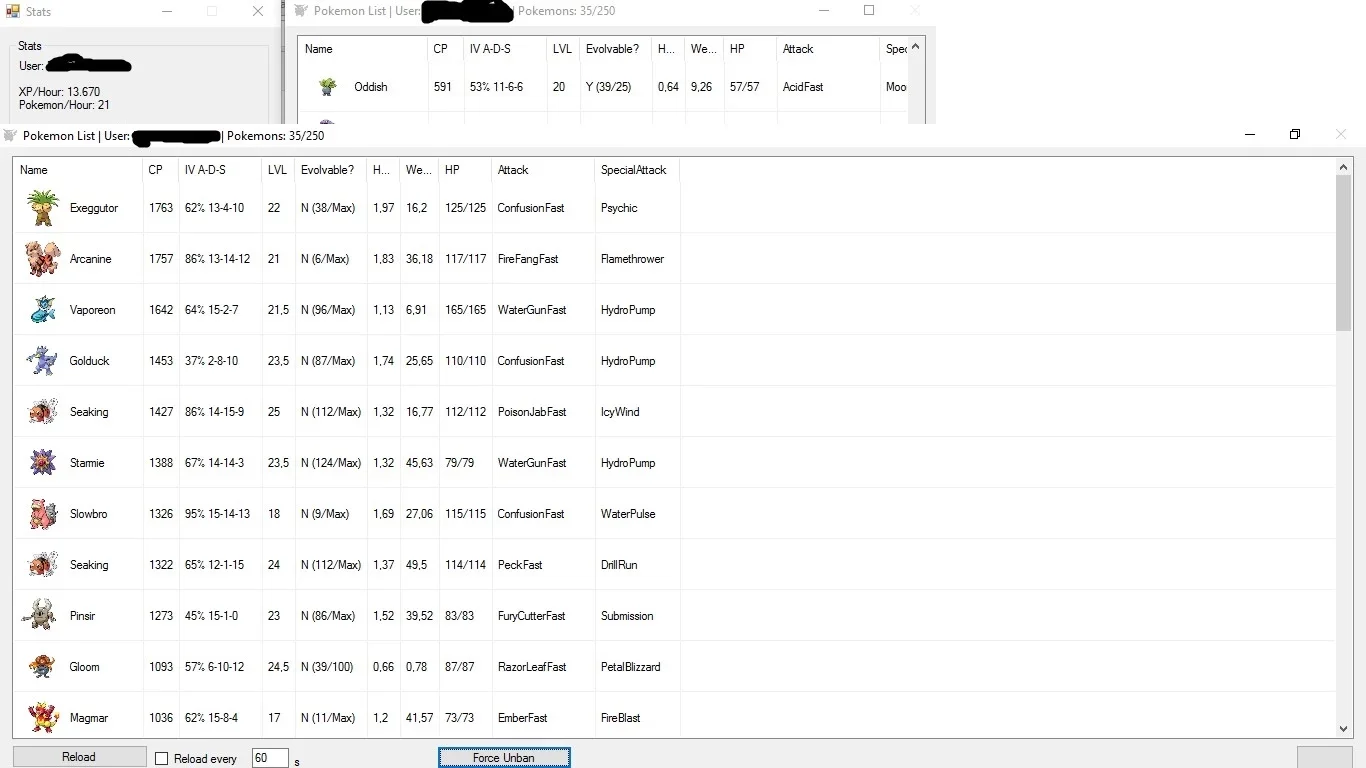The image size is (1366, 768).
Task: Click the 'Evolvable?' header in the background Pokemon List
Action: tap(615, 49)
